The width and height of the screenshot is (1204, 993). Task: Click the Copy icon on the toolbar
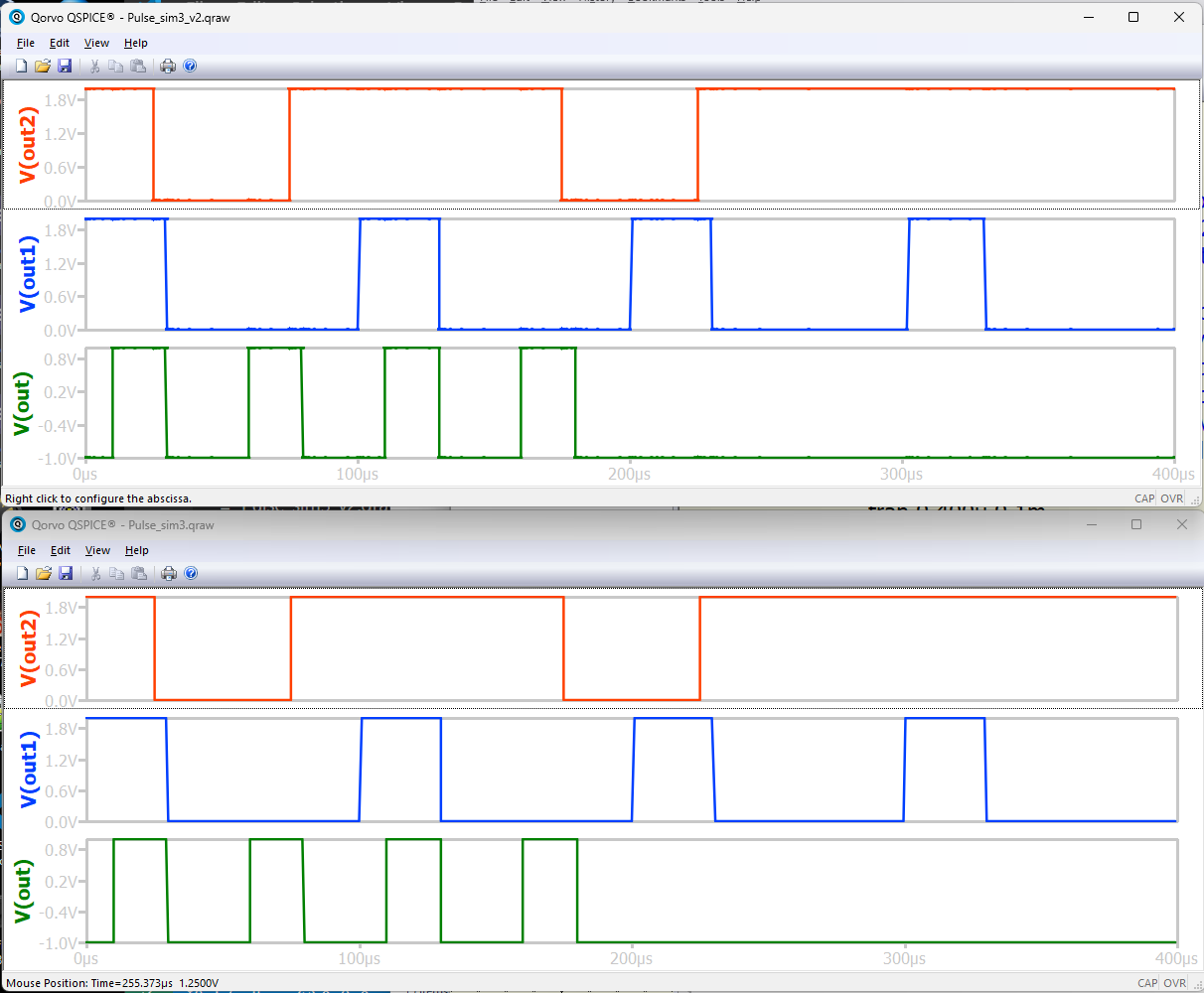click(x=116, y=66)
